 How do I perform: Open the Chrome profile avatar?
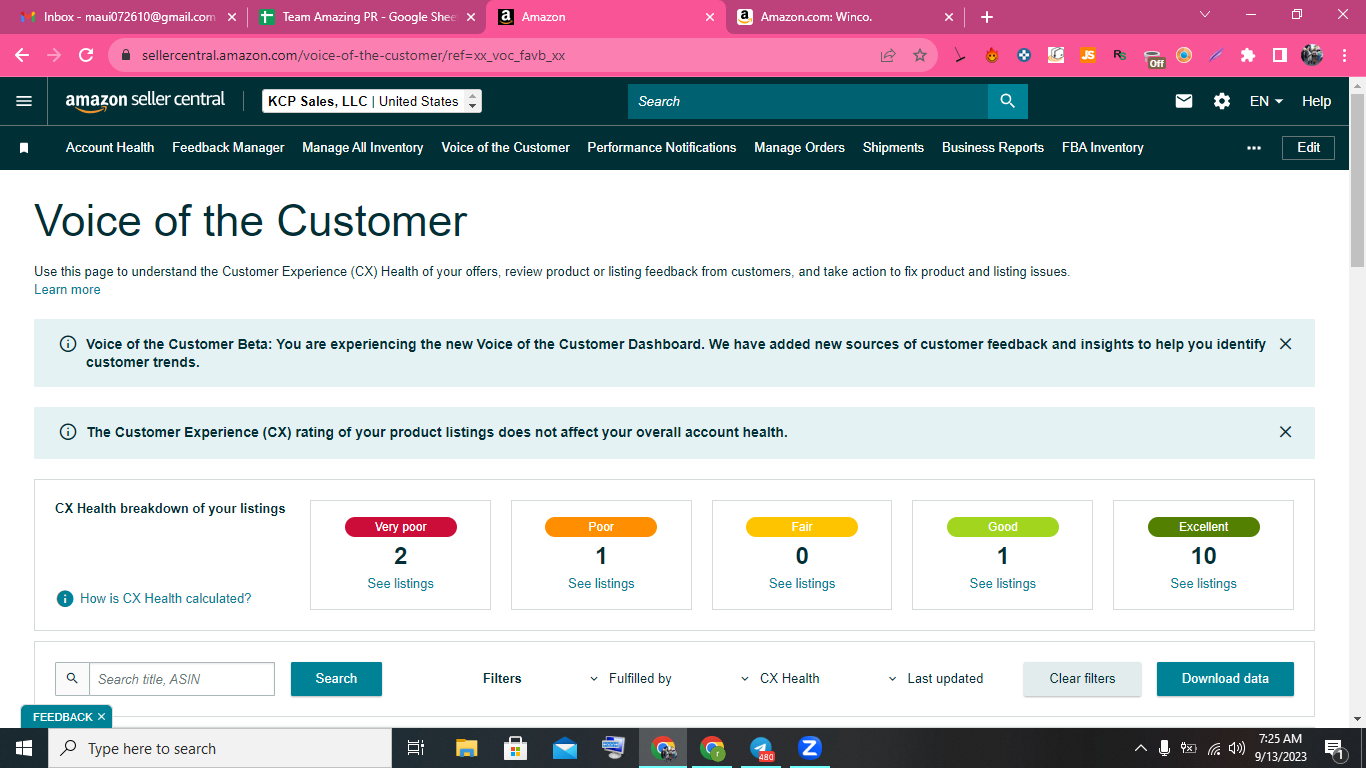pos(1312,56)
